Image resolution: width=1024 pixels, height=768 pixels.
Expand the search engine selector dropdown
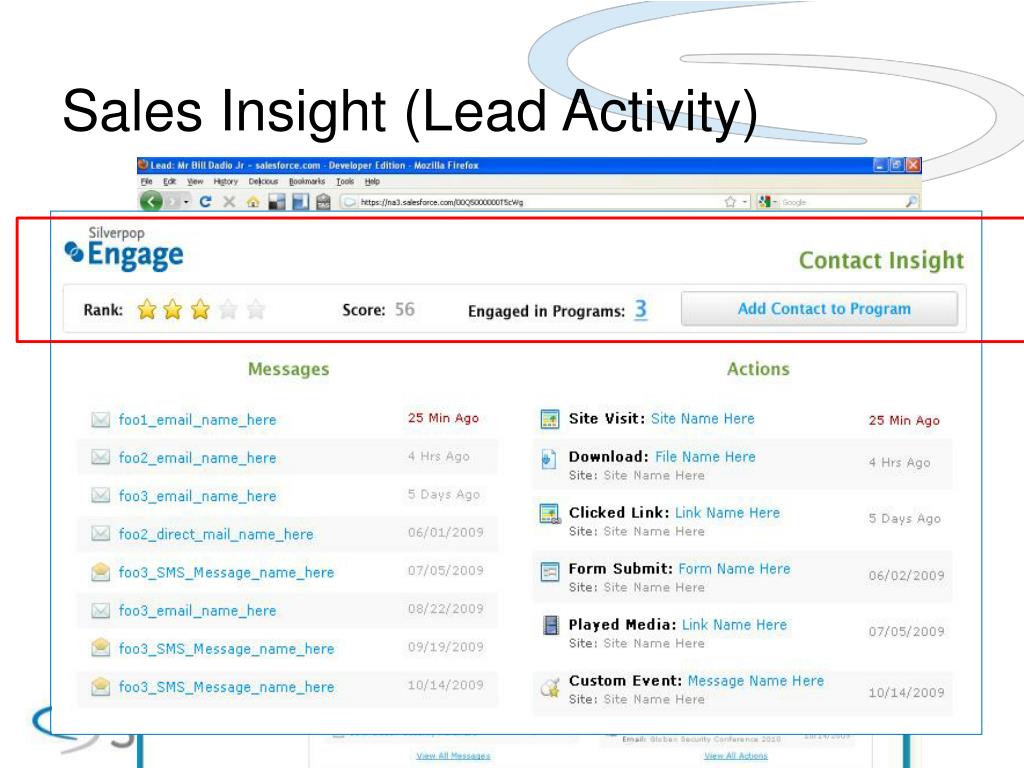coord(775,202)
